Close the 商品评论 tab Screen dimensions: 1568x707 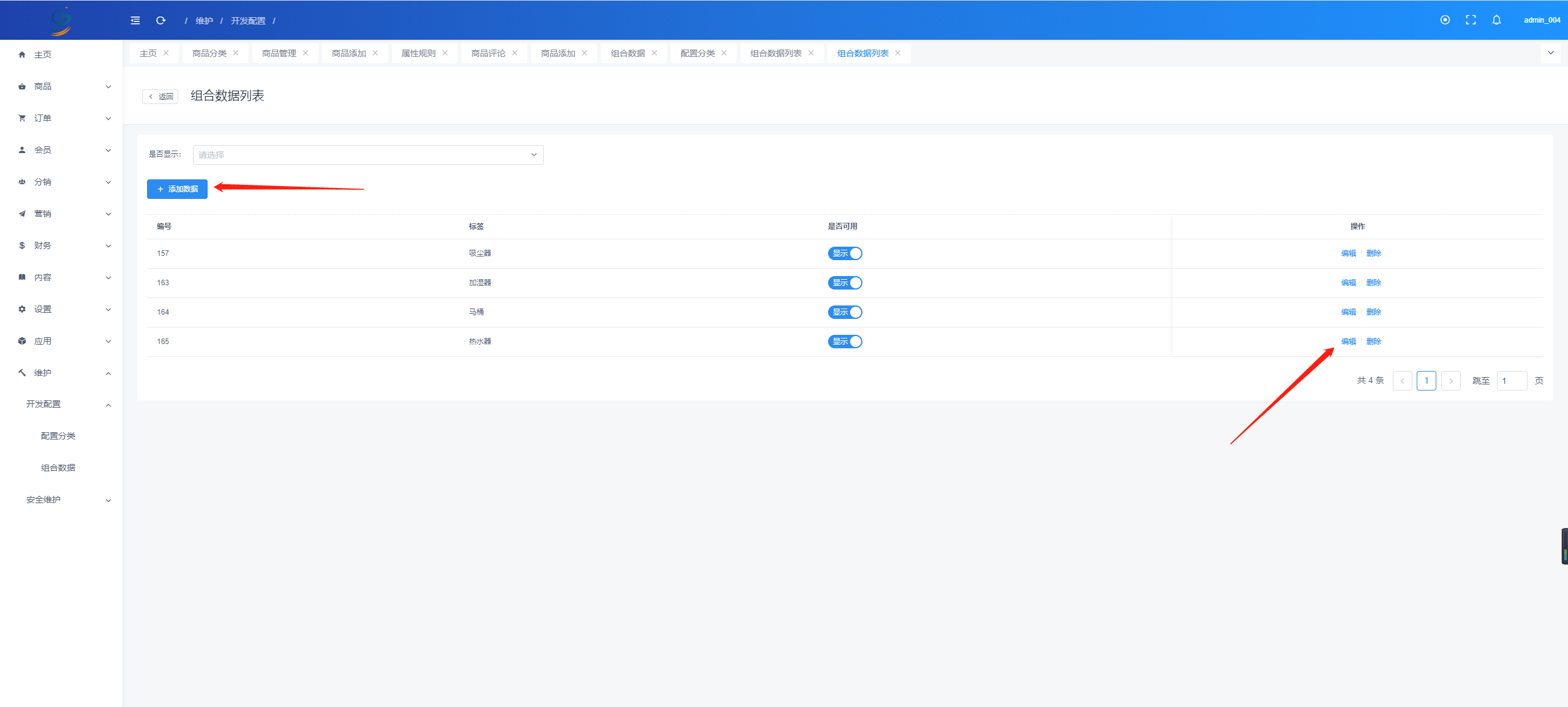tap(515, 53)
